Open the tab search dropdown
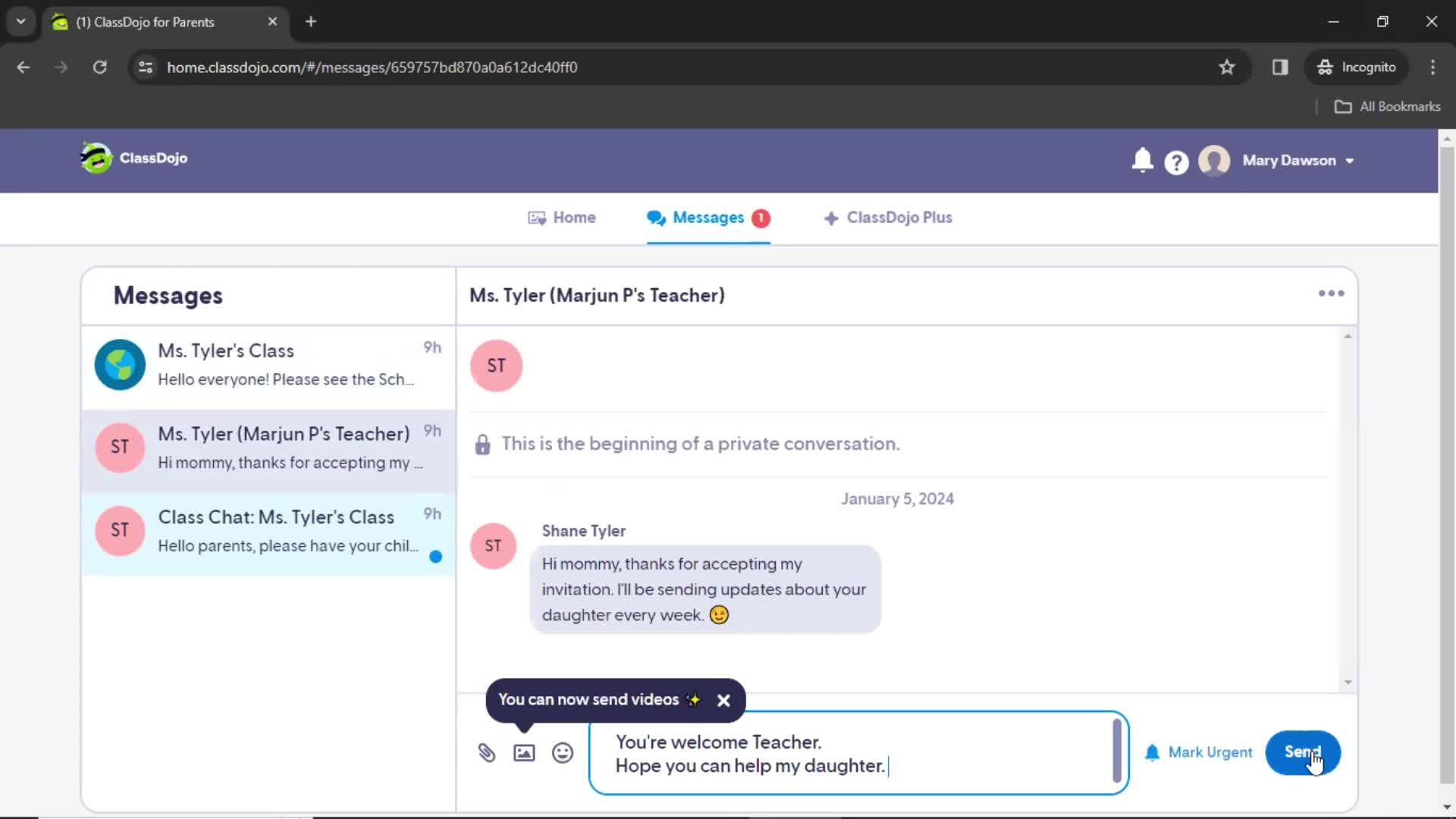 pos(20,22)
